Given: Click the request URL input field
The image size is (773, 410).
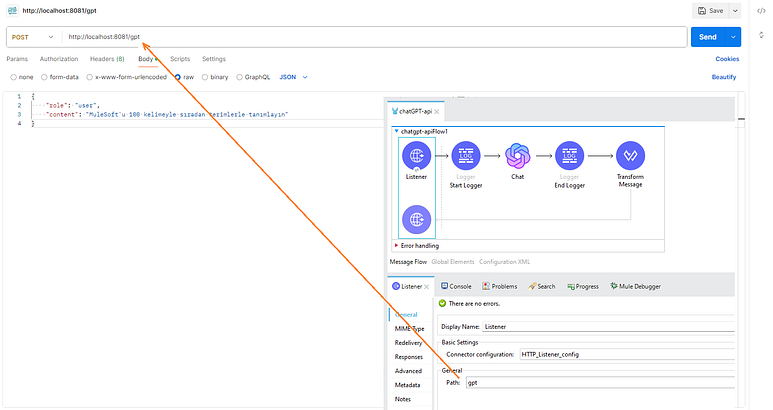Looking at the screenshot, I should [375, 37].
